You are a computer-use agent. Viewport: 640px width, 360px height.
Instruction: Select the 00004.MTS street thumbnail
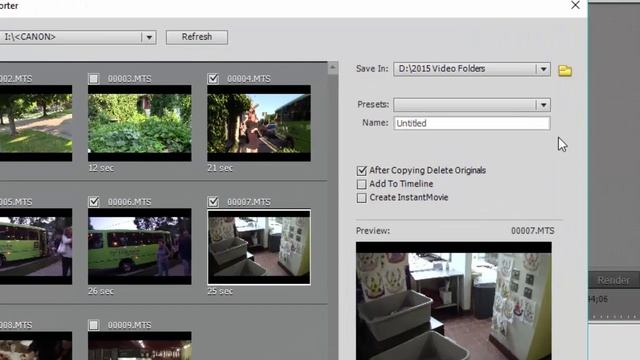[x=259, y=123]
